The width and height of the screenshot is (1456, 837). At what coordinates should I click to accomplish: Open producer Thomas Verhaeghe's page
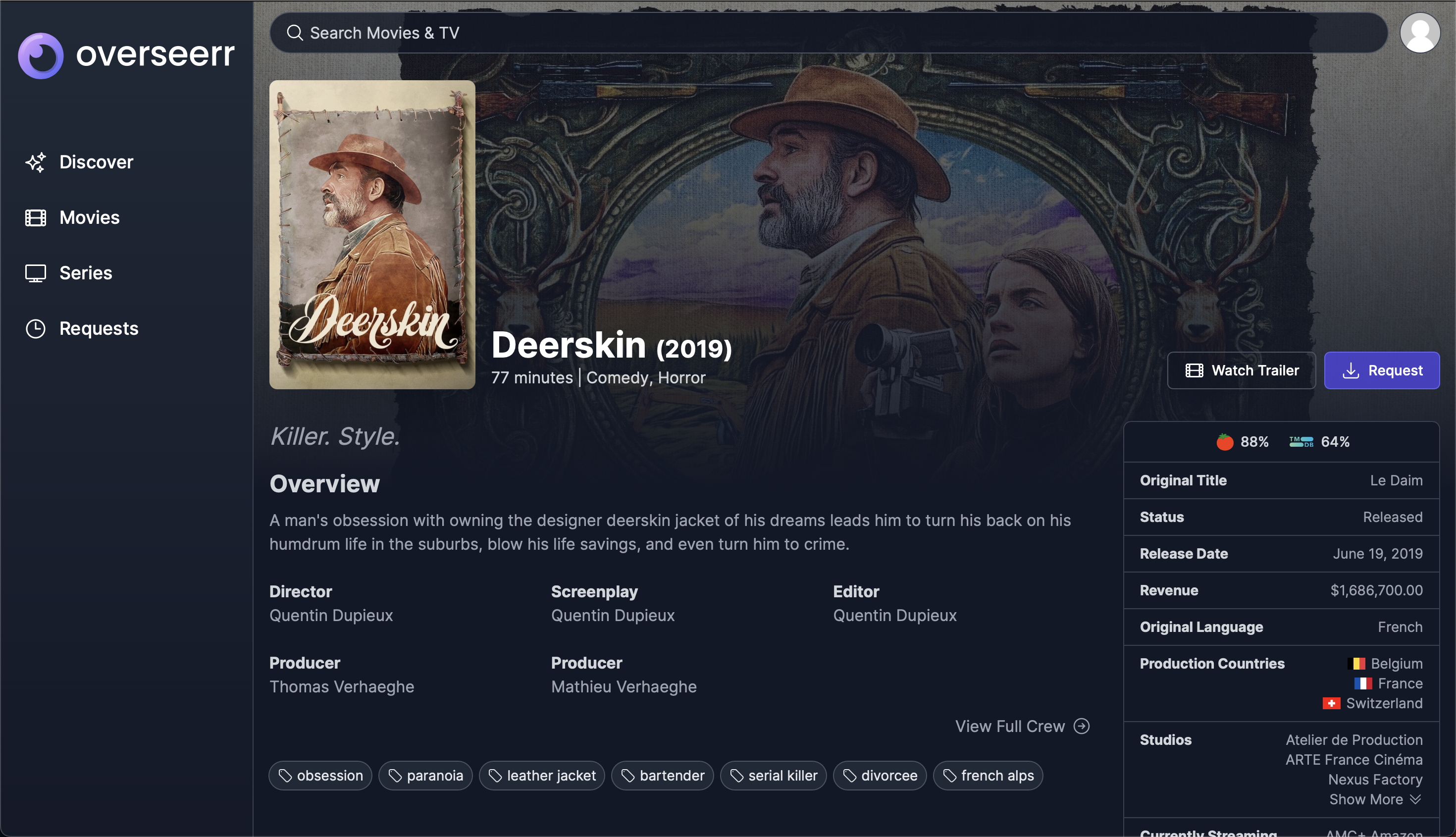point(341,687)
